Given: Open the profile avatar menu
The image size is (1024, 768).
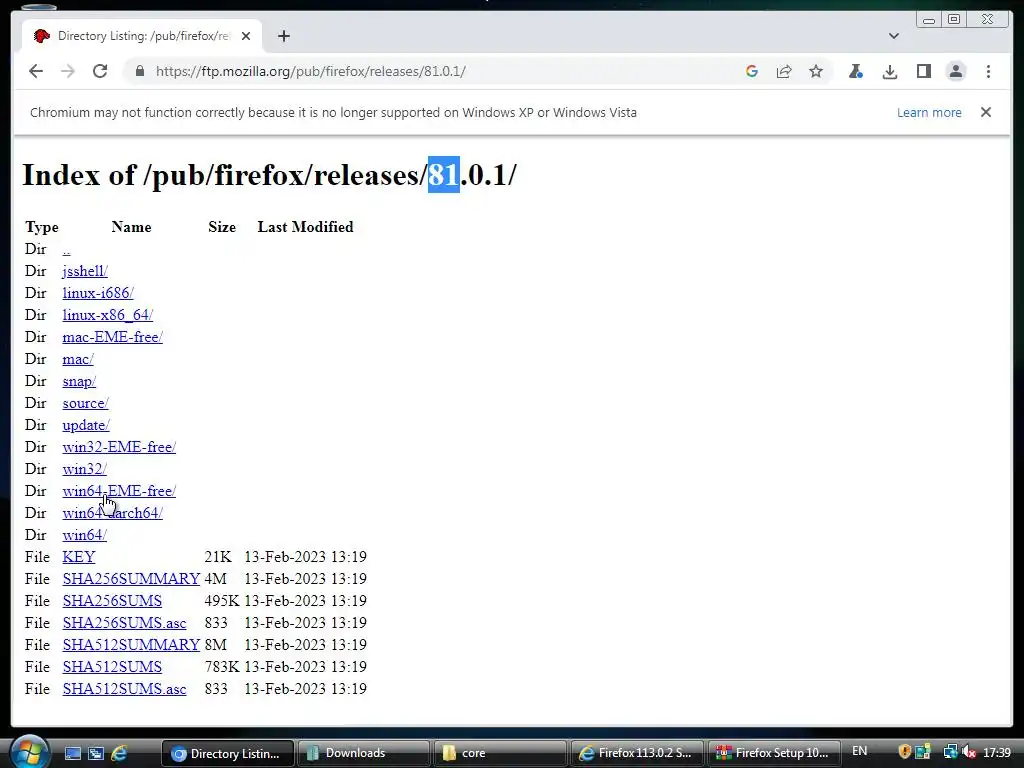Looking at the screenshot, I should coord(956,71).
